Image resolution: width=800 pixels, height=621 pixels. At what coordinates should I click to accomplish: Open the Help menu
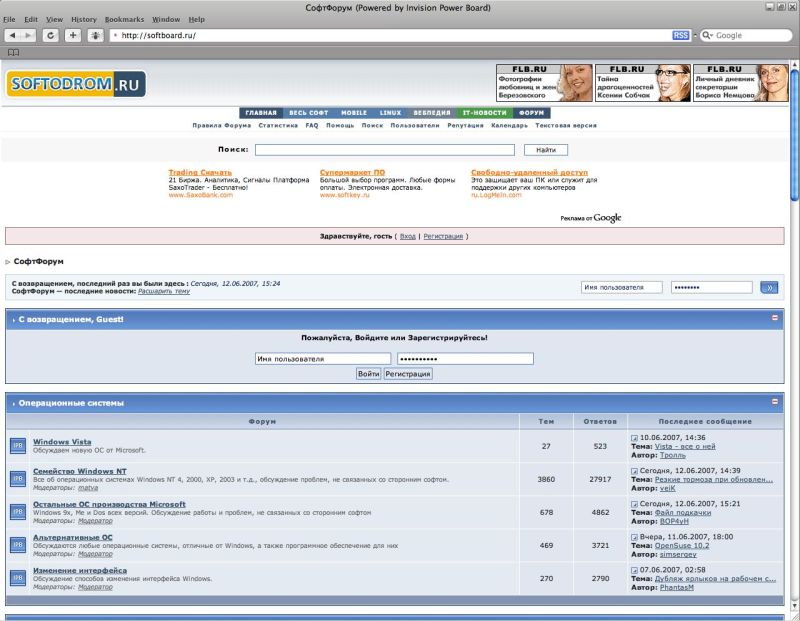point(196,19)
